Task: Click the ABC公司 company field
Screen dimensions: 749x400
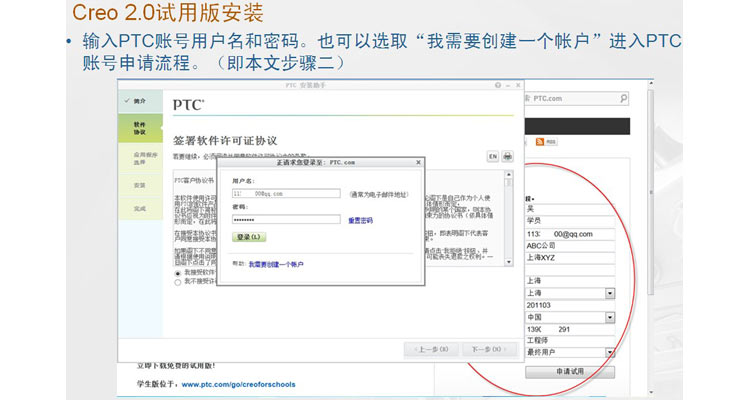Action: click(x=570, y=246)
